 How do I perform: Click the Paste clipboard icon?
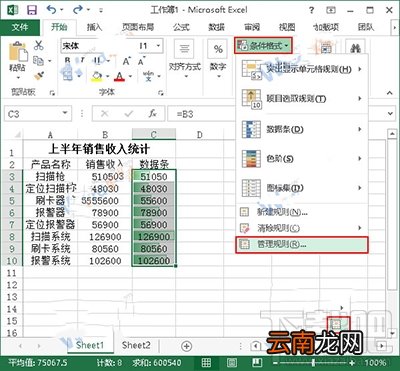[17, 52]
